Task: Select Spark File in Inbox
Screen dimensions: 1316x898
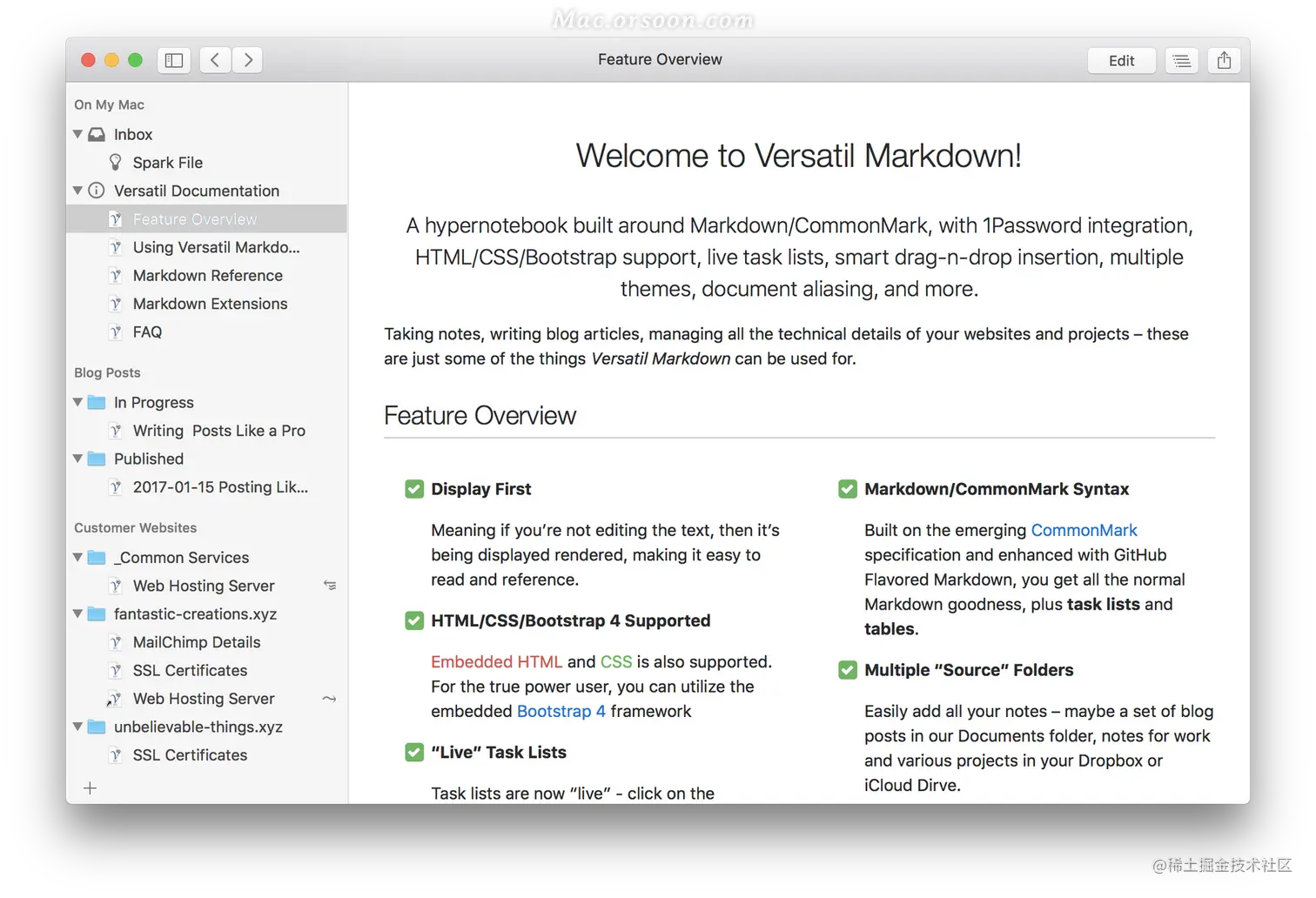Action: 207,162
